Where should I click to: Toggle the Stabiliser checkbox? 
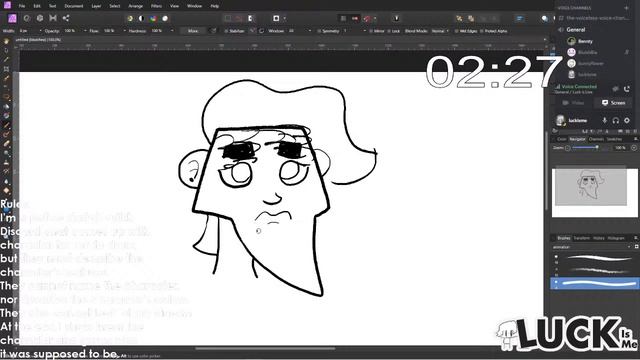coord(226,31)
